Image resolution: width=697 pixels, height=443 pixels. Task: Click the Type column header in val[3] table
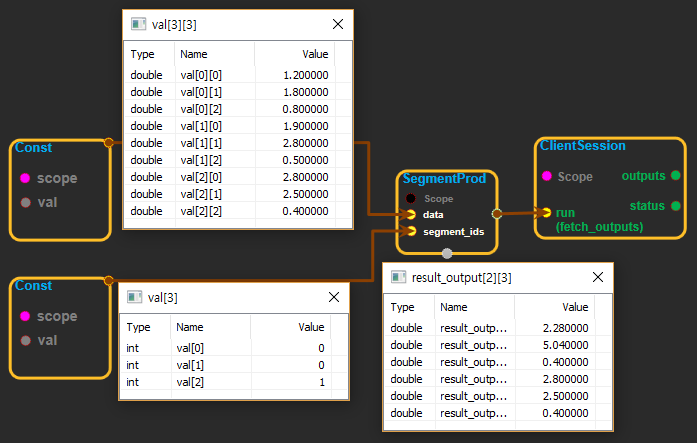139,326
